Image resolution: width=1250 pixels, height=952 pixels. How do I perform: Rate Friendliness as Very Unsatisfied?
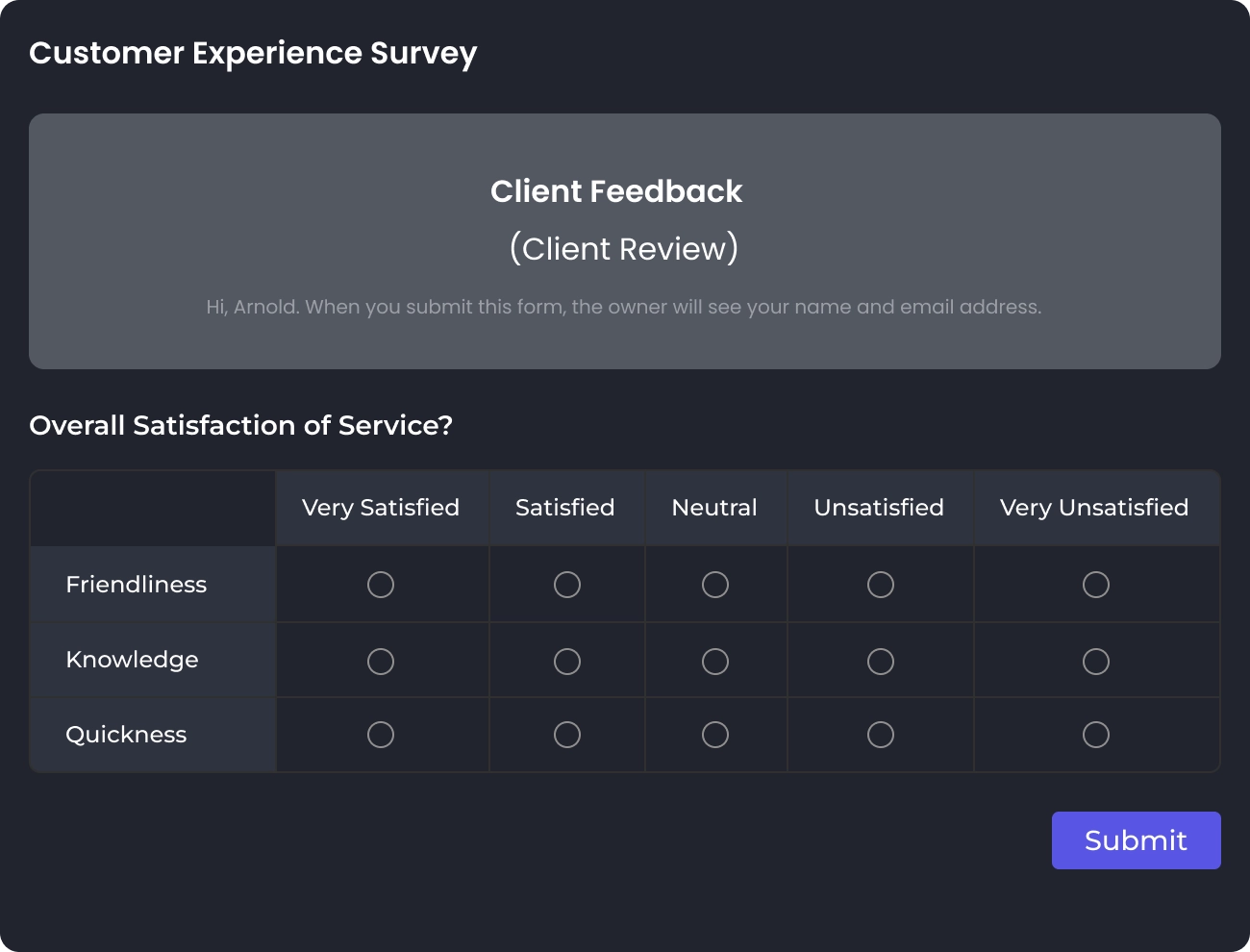point(1096,585)
